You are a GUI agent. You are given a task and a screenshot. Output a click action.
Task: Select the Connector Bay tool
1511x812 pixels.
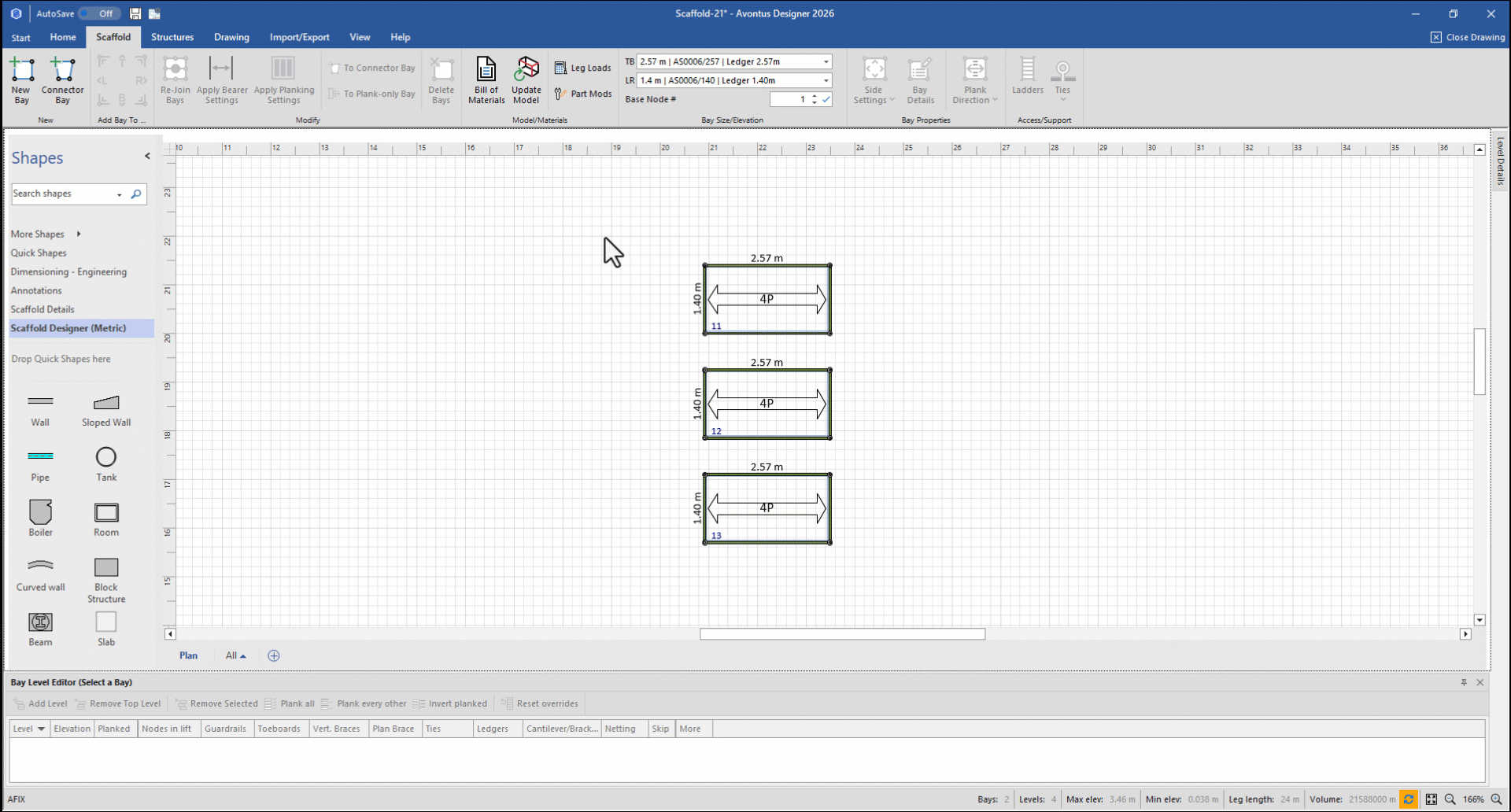(x=62, y=79)
